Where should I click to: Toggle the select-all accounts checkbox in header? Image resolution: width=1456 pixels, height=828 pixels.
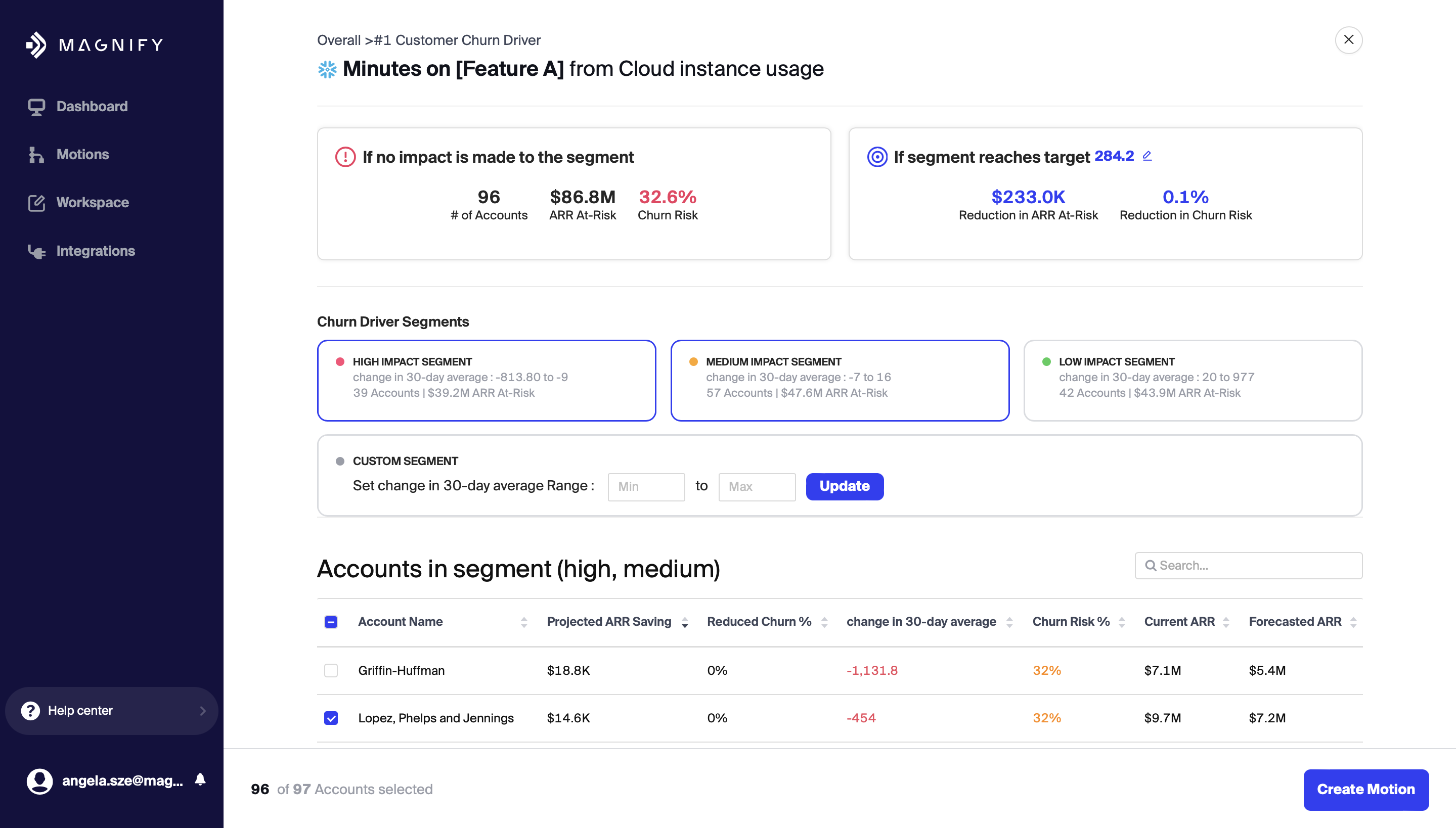click(x=331, y=622)
